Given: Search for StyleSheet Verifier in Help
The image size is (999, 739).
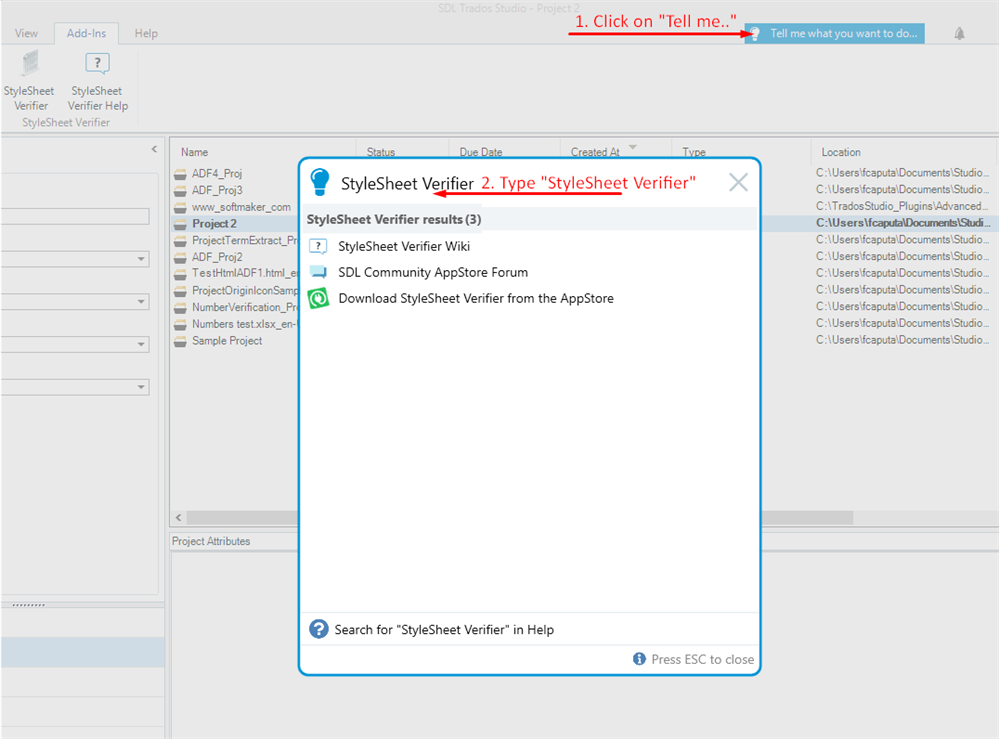Looking at the screenshot, I should coord(444,629).
